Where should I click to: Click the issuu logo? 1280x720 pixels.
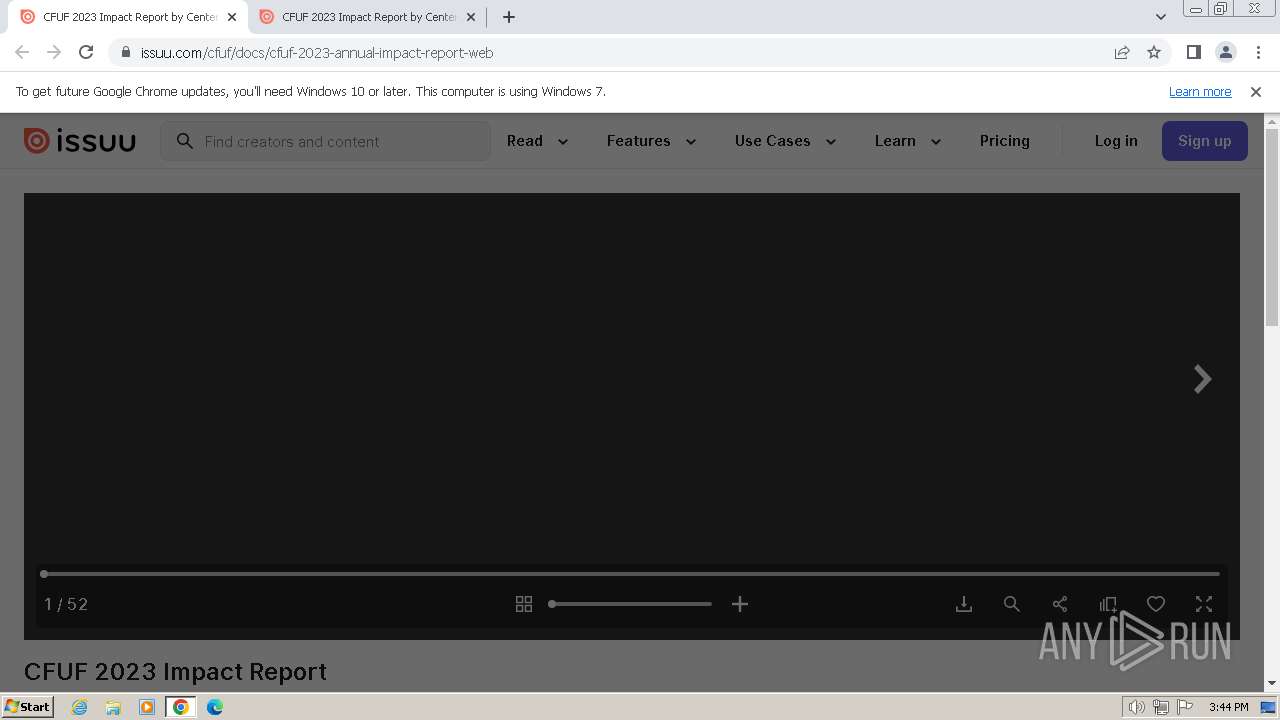[x=80, y=141]
